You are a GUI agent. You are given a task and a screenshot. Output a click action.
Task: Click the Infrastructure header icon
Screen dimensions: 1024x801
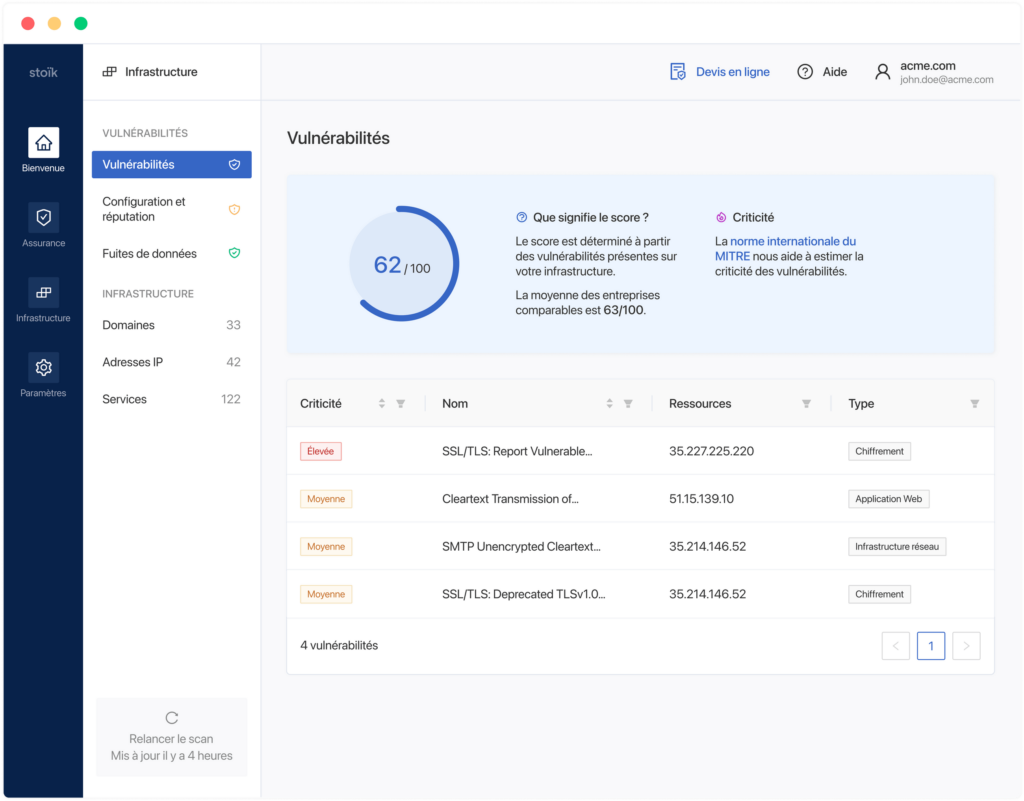click(x=110, y=72)
